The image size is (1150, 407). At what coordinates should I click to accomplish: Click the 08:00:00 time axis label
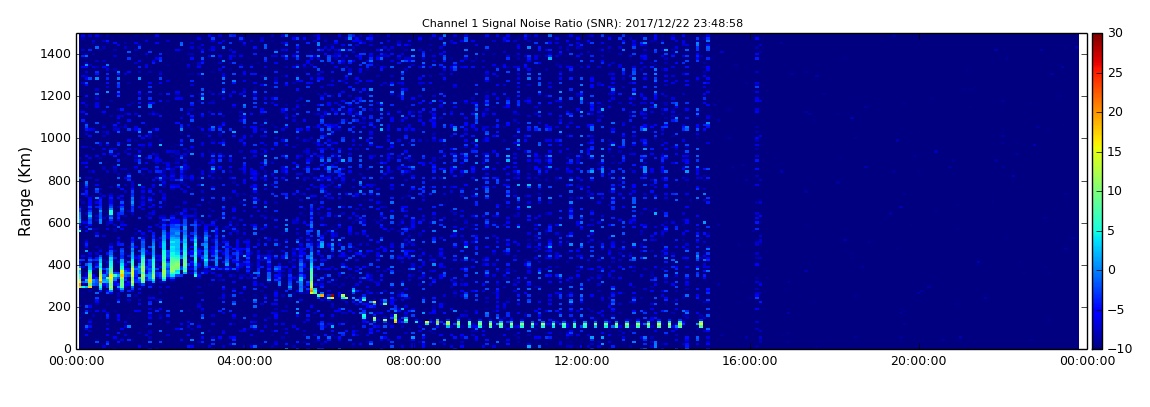[414, 361]
